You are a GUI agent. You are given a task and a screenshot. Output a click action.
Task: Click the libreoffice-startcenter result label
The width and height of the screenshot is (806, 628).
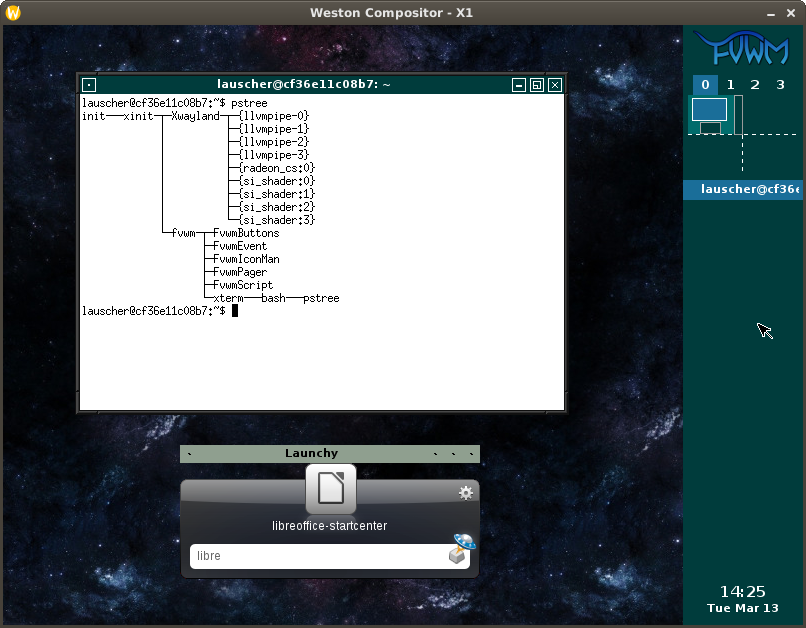click(x=329, y=526)
